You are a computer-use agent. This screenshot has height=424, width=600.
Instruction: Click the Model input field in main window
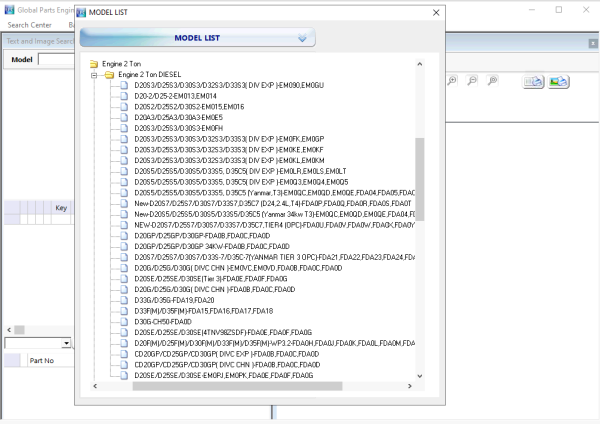pyautogui.click(x=56, y=59)
